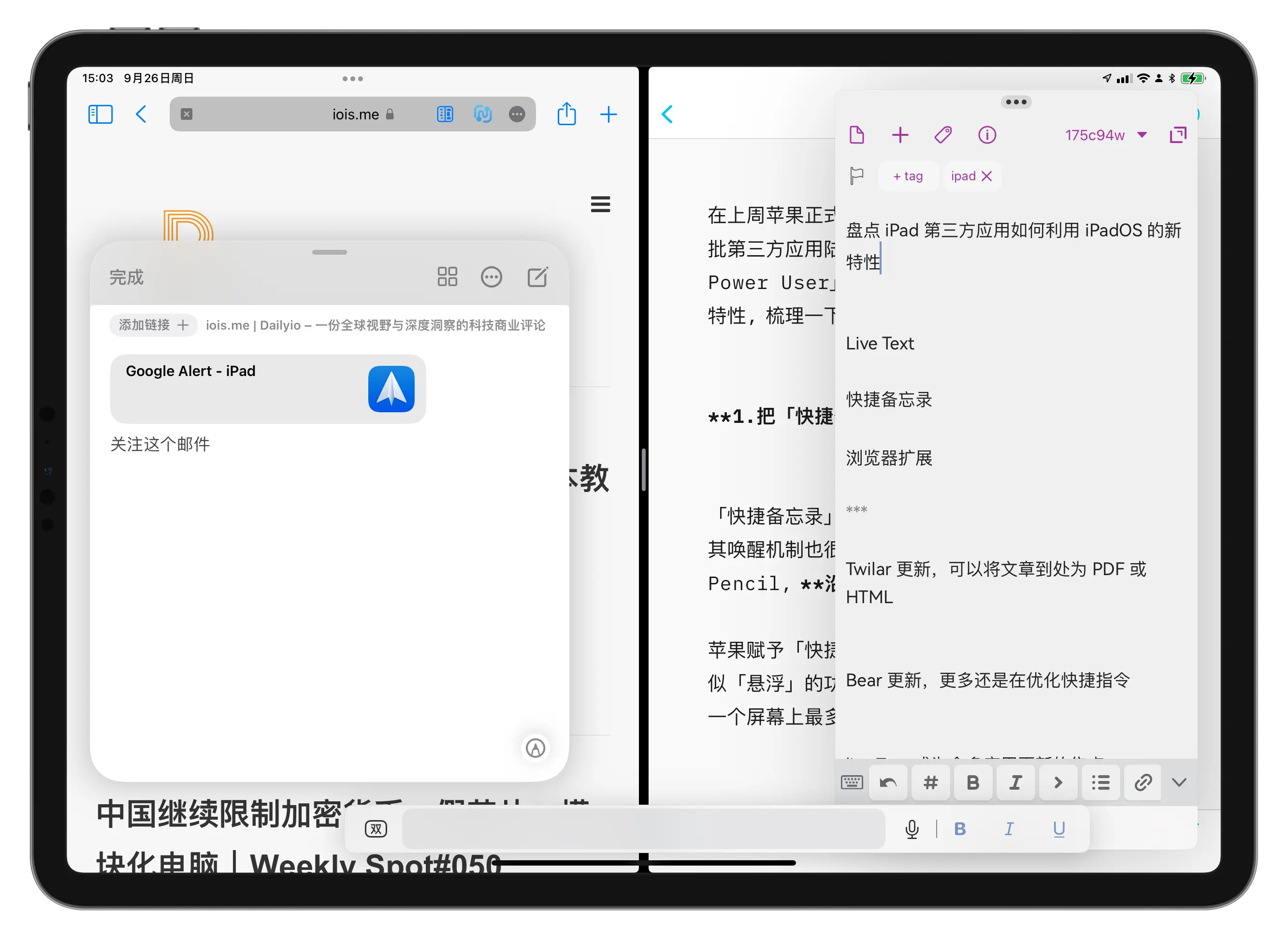Viewport: 1288px width, 940px height.
Task: Toggle italic in draft toolbar
Action: click(1016, 782)
